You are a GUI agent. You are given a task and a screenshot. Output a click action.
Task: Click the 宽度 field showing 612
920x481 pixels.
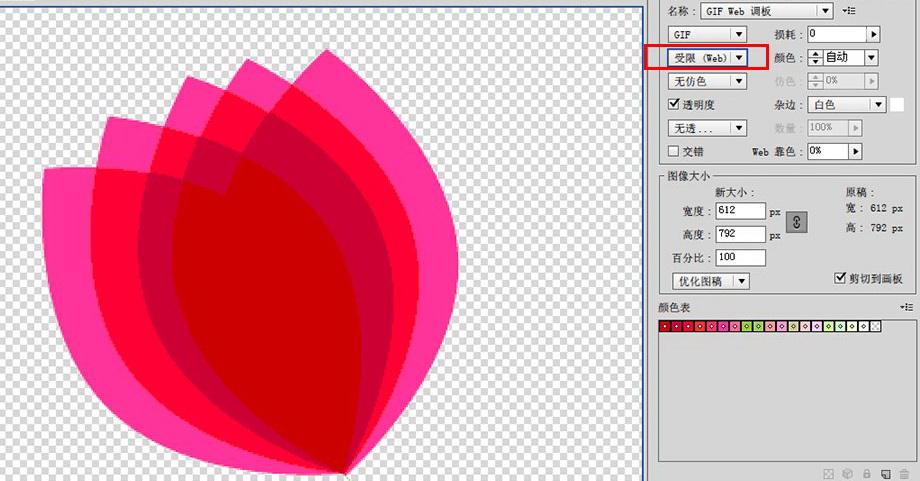(x=740, y=210)
